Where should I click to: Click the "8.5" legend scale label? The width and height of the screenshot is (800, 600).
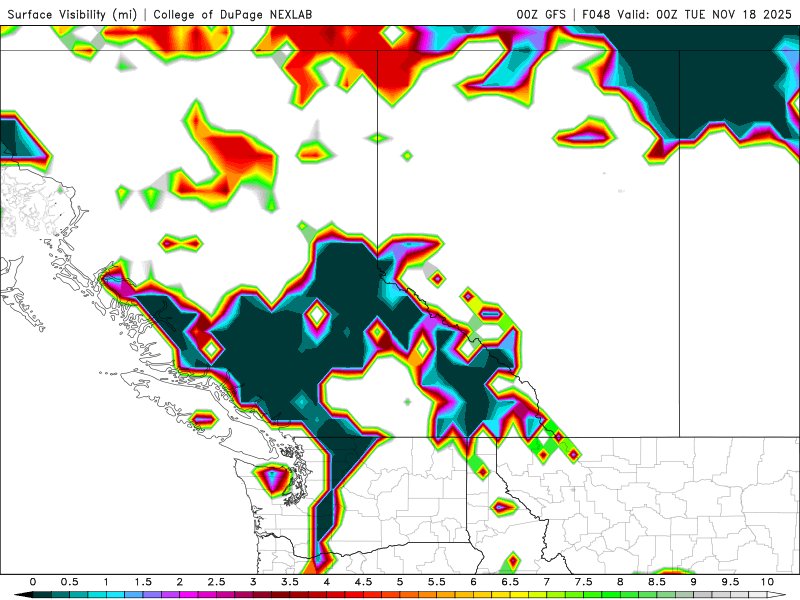tap(657, 582)
